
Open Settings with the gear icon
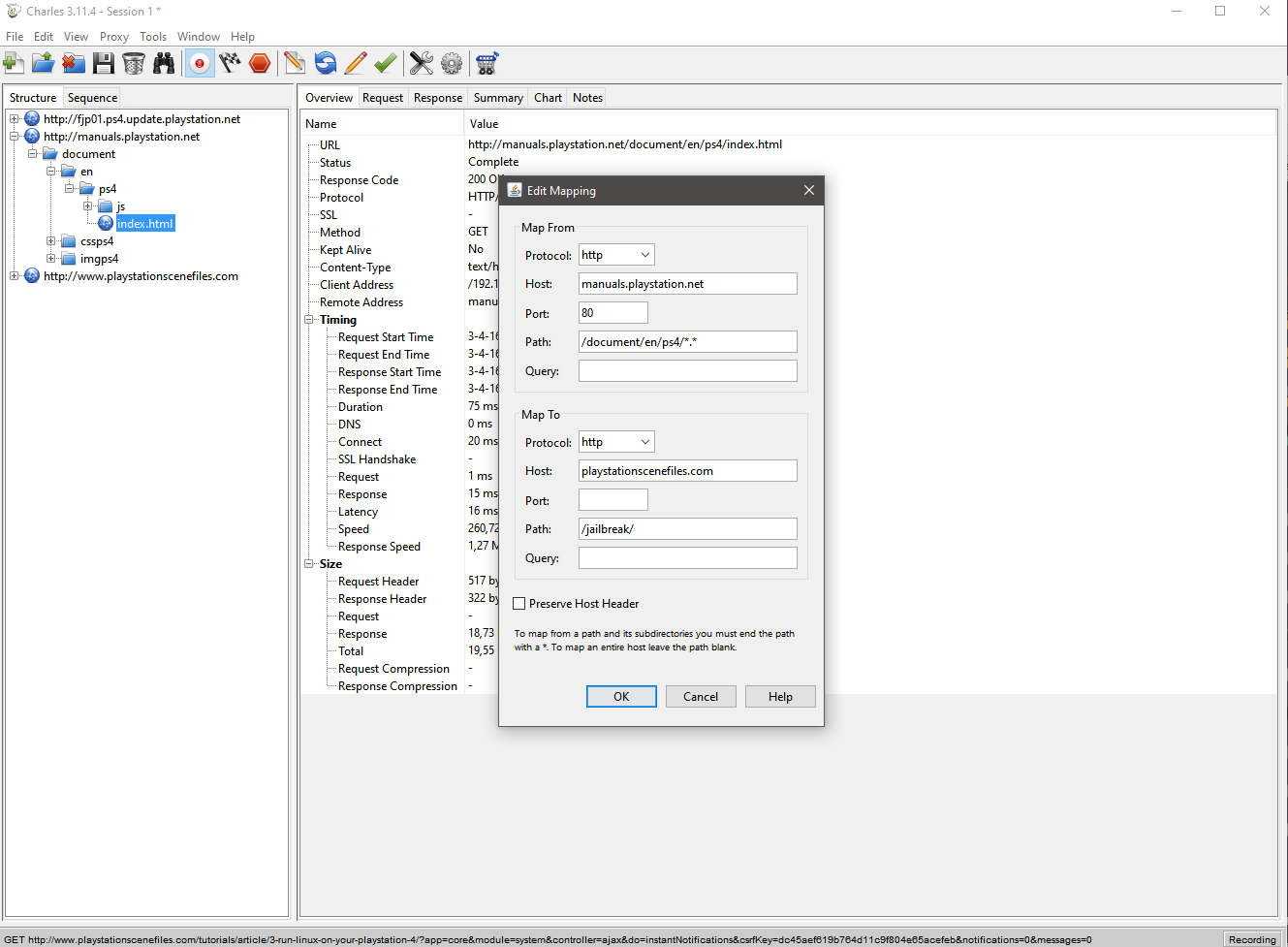[452, 64]
